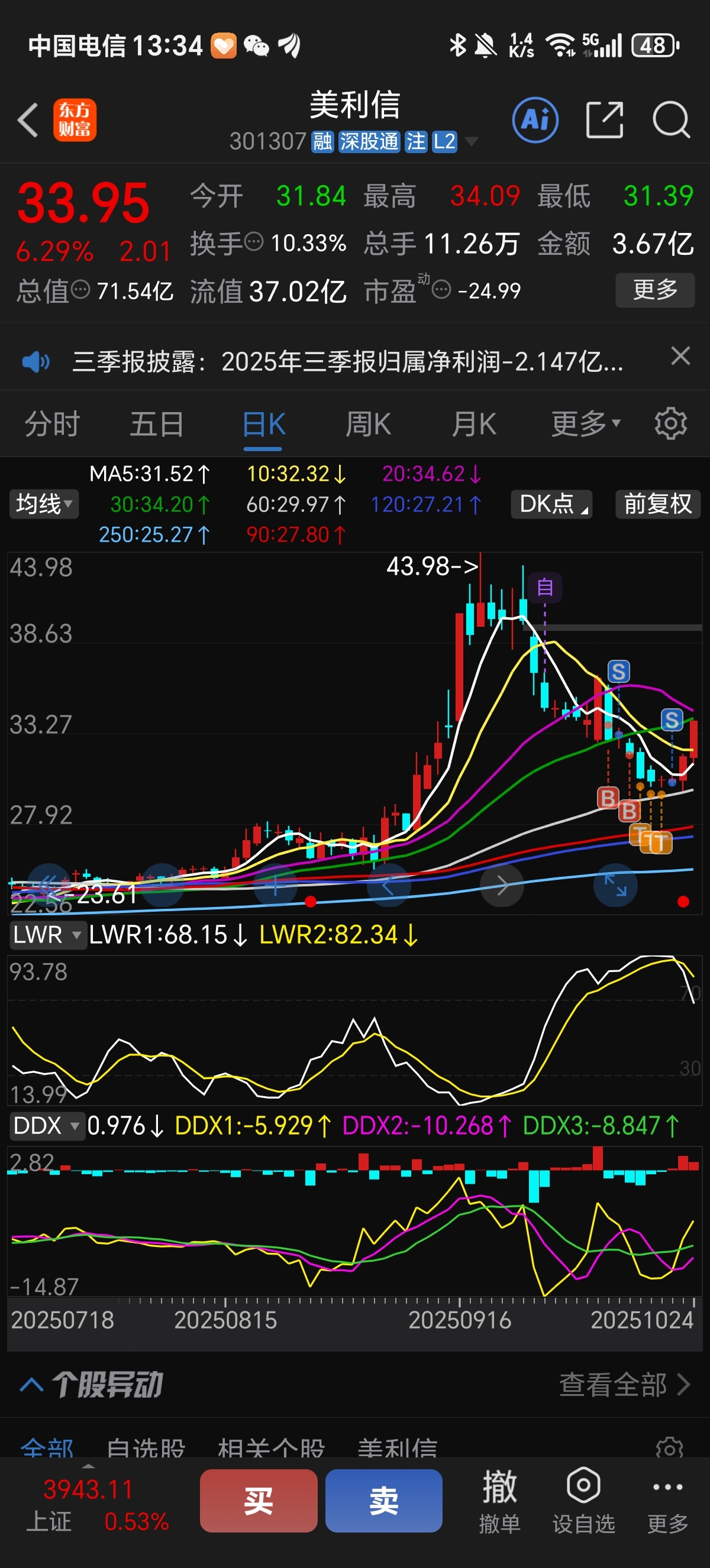Screen dimensions: 710x1568
Task: Open the 东方财富 logo icon
Action: pyautogui.click(x=75, y=120)
